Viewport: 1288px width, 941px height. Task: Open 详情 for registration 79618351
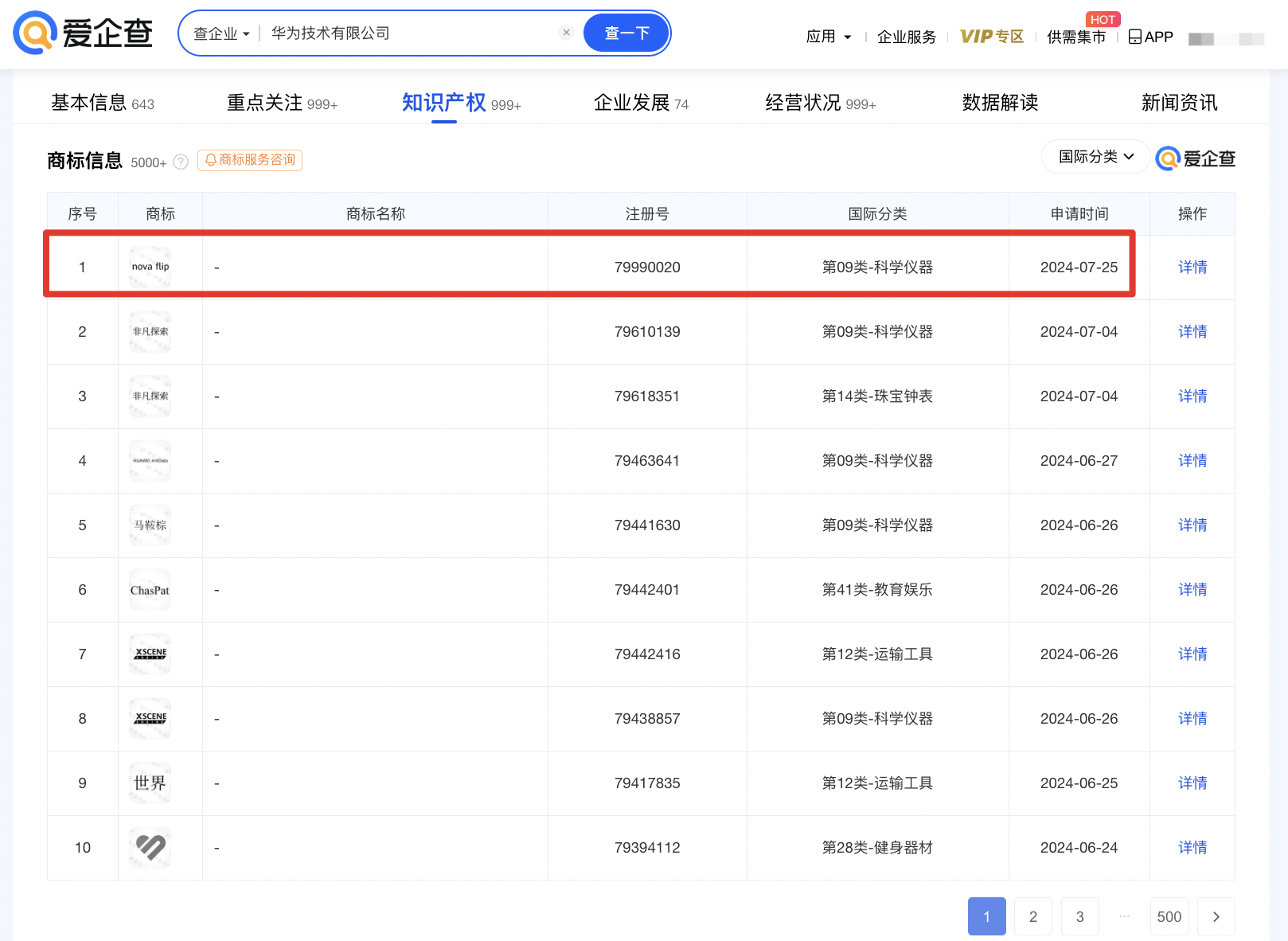pos(1192,396)
